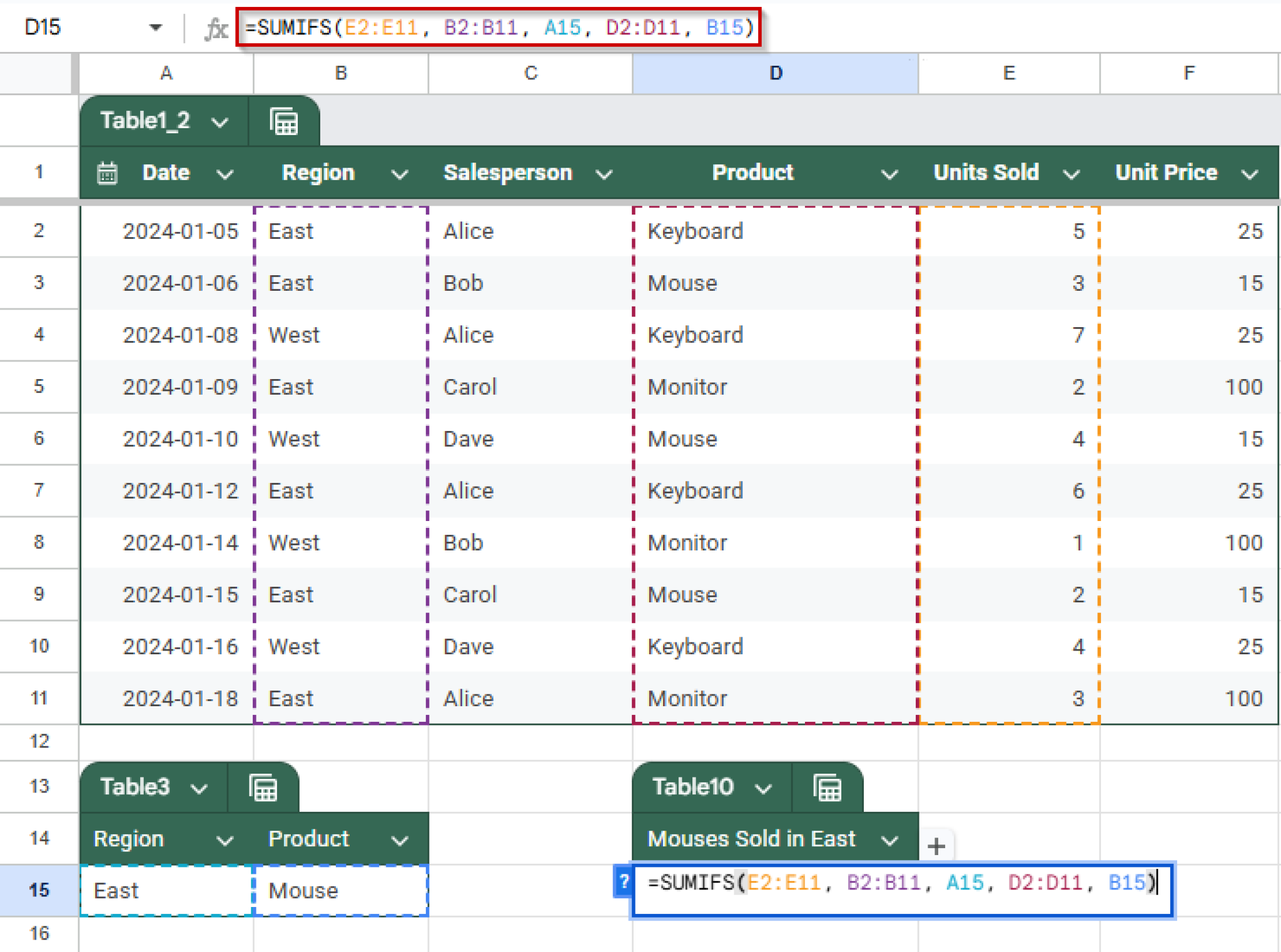Expand the Name Box dropdown arrow

point(154,27)
